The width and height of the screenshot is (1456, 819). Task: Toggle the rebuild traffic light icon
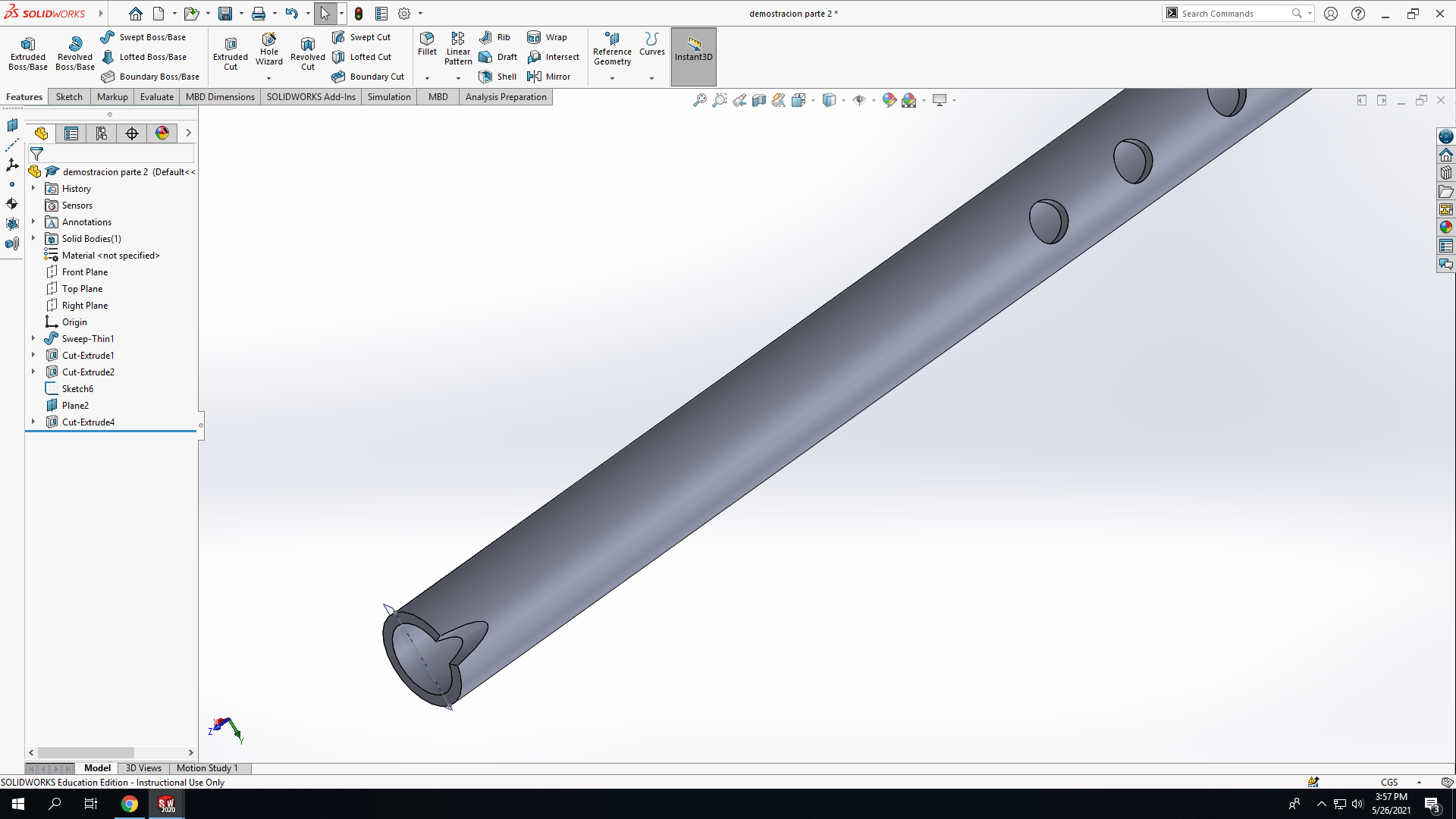point(359,14)
